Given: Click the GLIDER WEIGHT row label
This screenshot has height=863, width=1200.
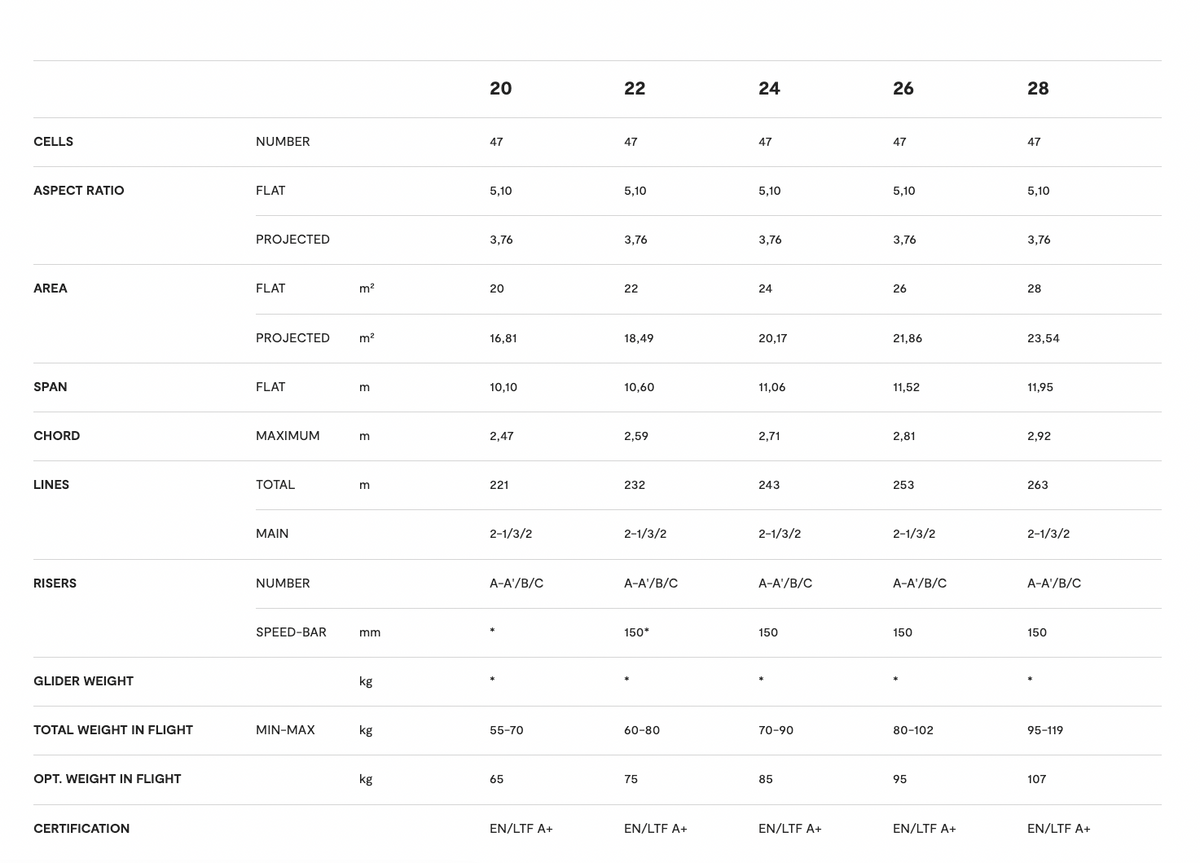Looking at the screenshot, I should point(83,681).
